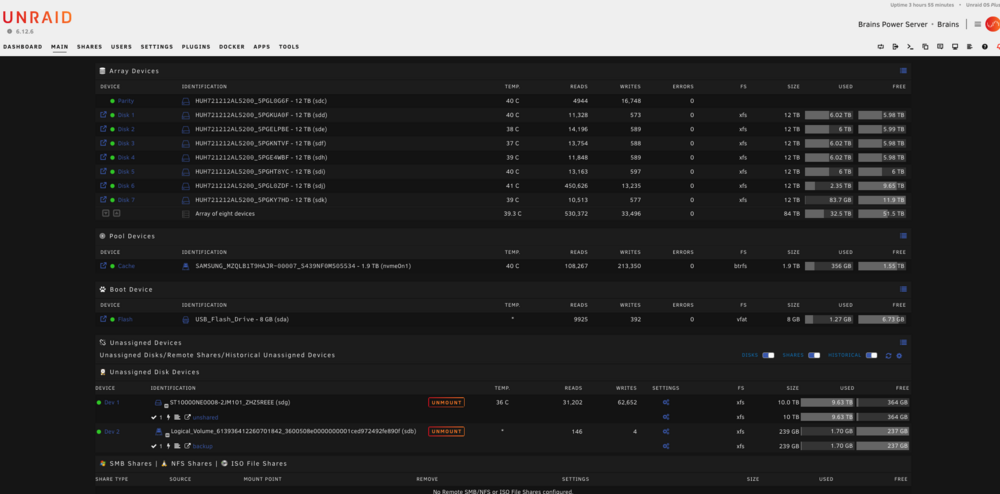Open the Tools tab
This screenshot has height=494, width=1000.
click(x=288, y=47)
